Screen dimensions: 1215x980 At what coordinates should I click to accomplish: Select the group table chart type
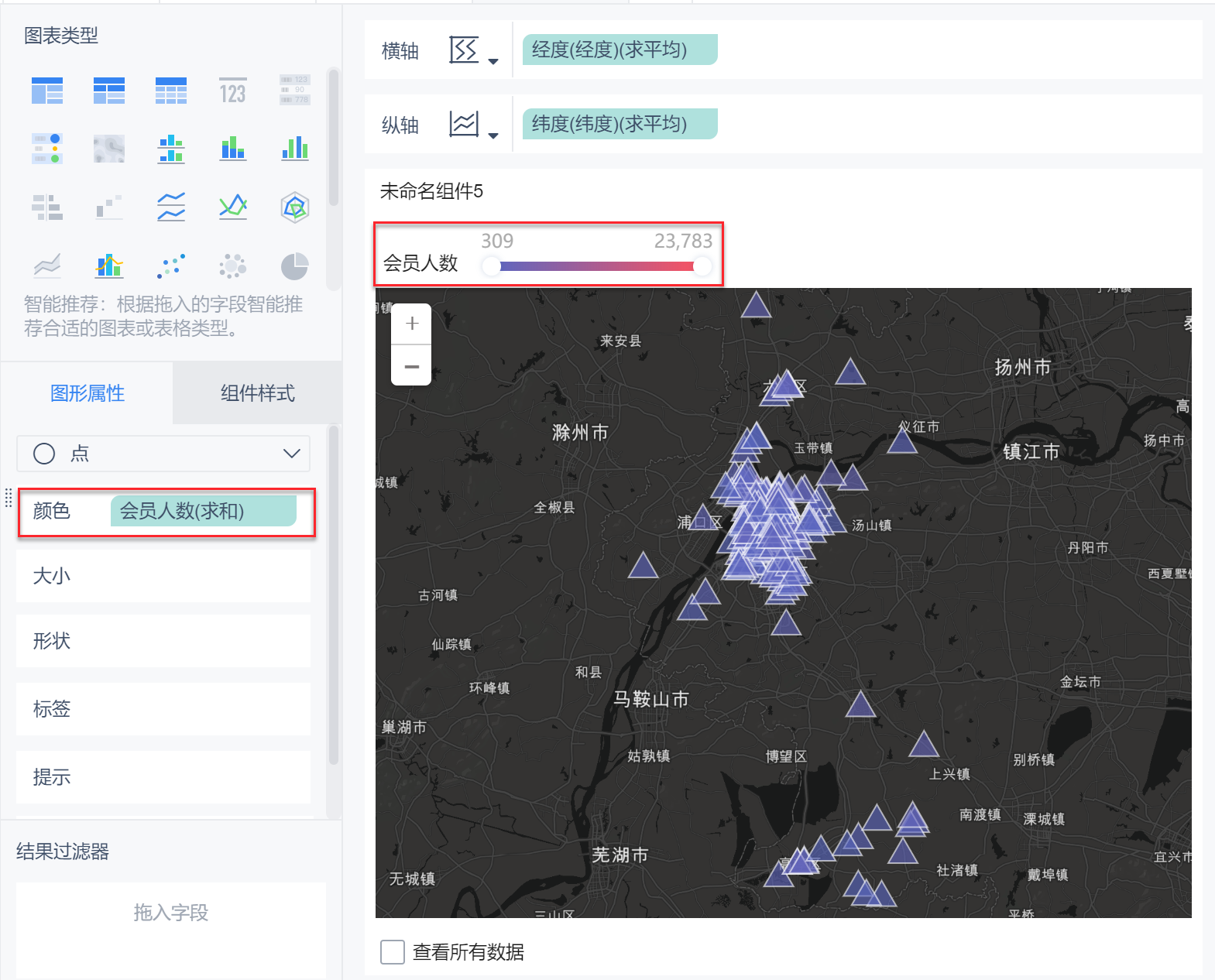[47, 91]
